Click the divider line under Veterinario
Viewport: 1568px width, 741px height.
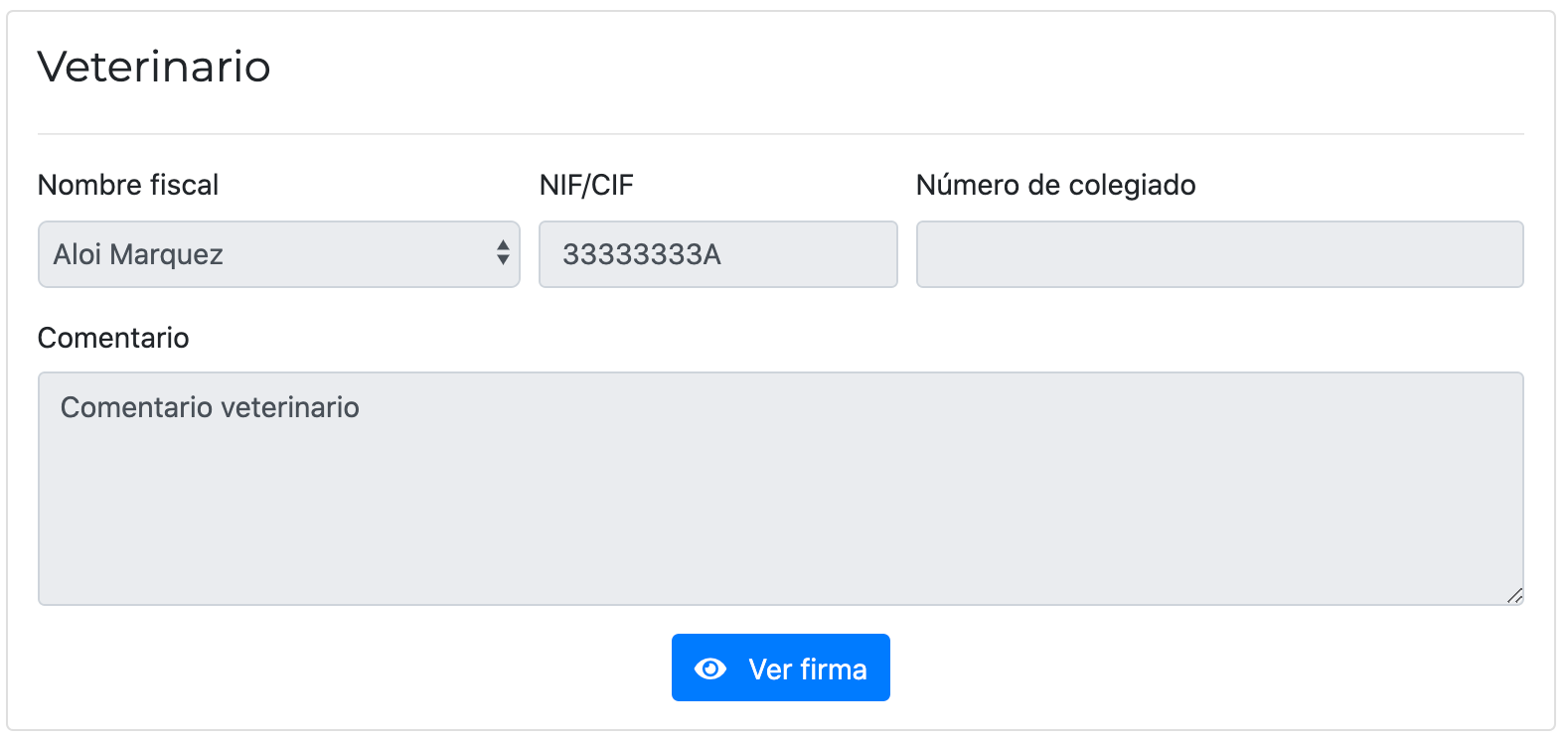pos(781,133)
